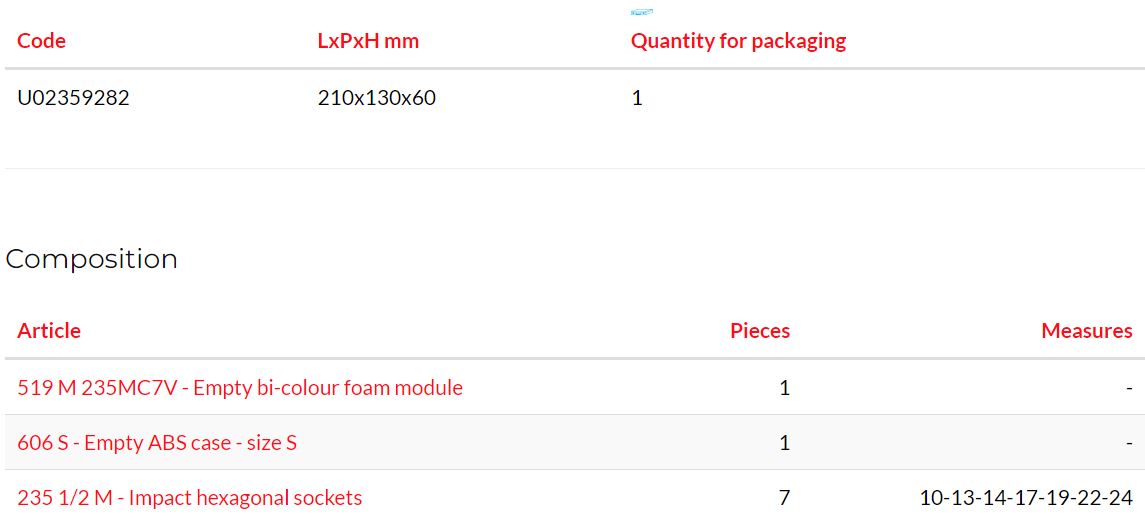1145x522 pixels.
Task: Click the Pieces column header
Action: (x=760, y=331)
